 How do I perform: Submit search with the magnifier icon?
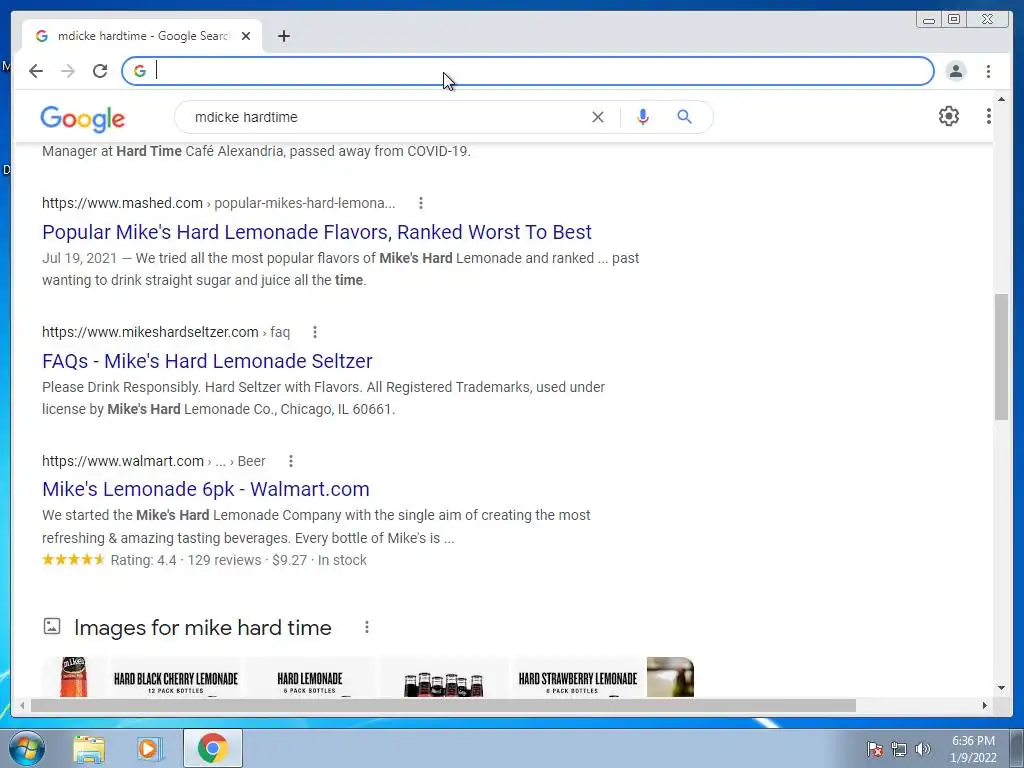pos(684,117)
